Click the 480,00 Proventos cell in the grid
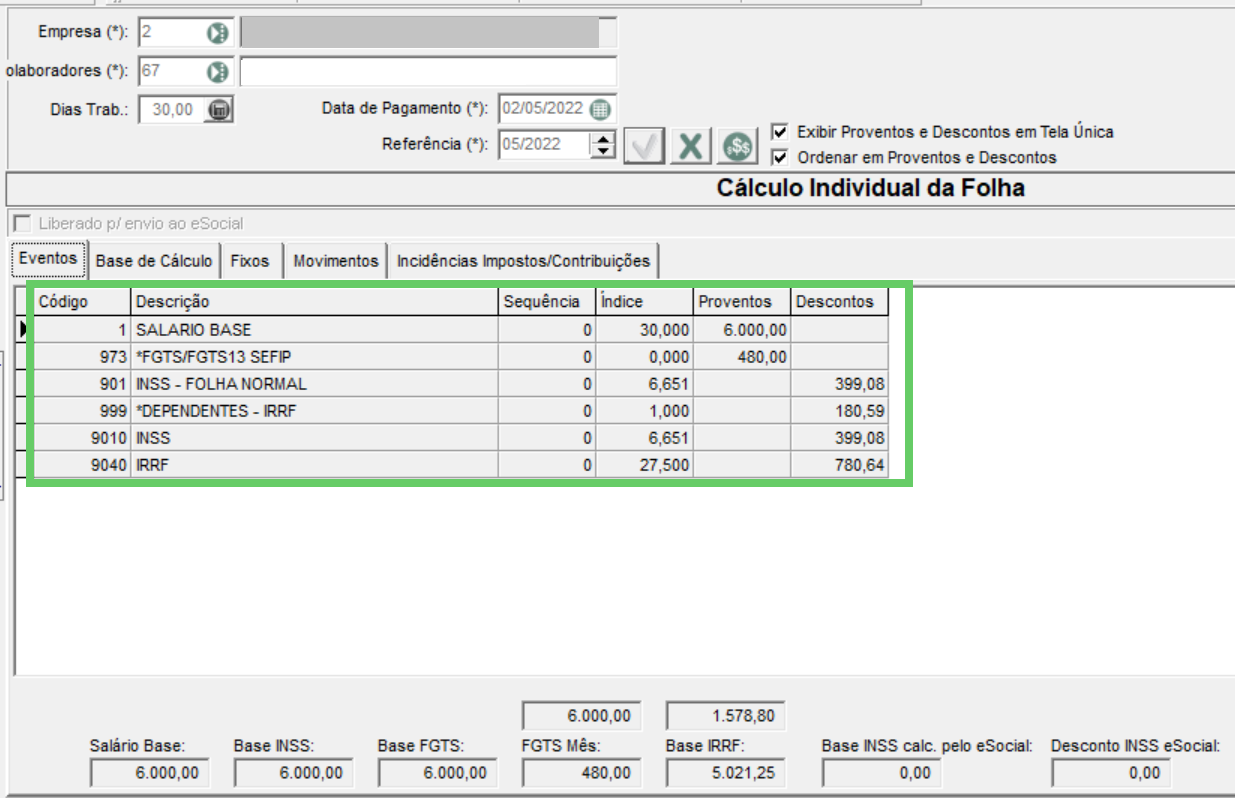The image size is (1235, 798). (x=742, y=356)
